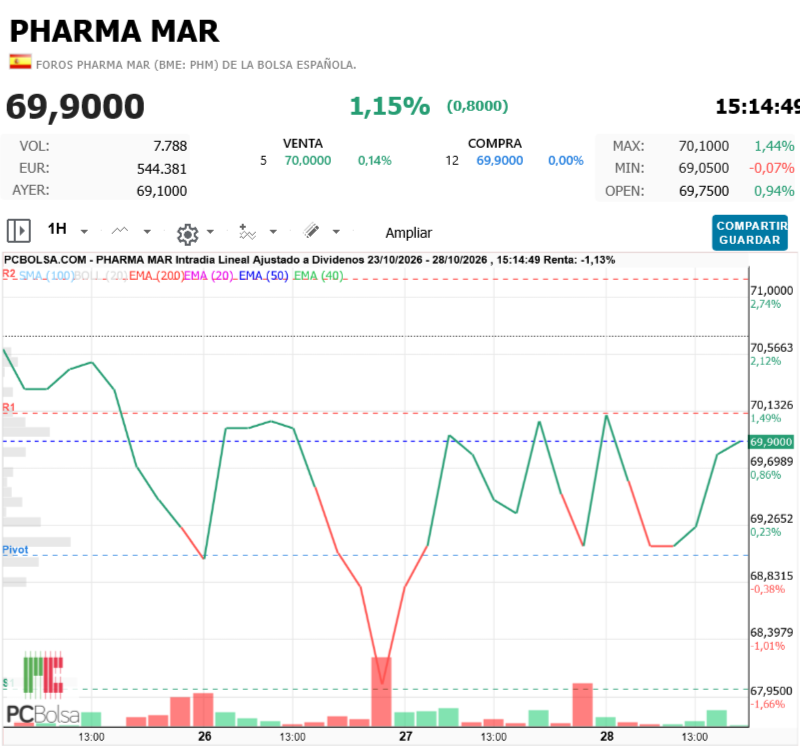
Task: Toggle the BOLL (20) indicator label
Action: click(x=101, y=276)
